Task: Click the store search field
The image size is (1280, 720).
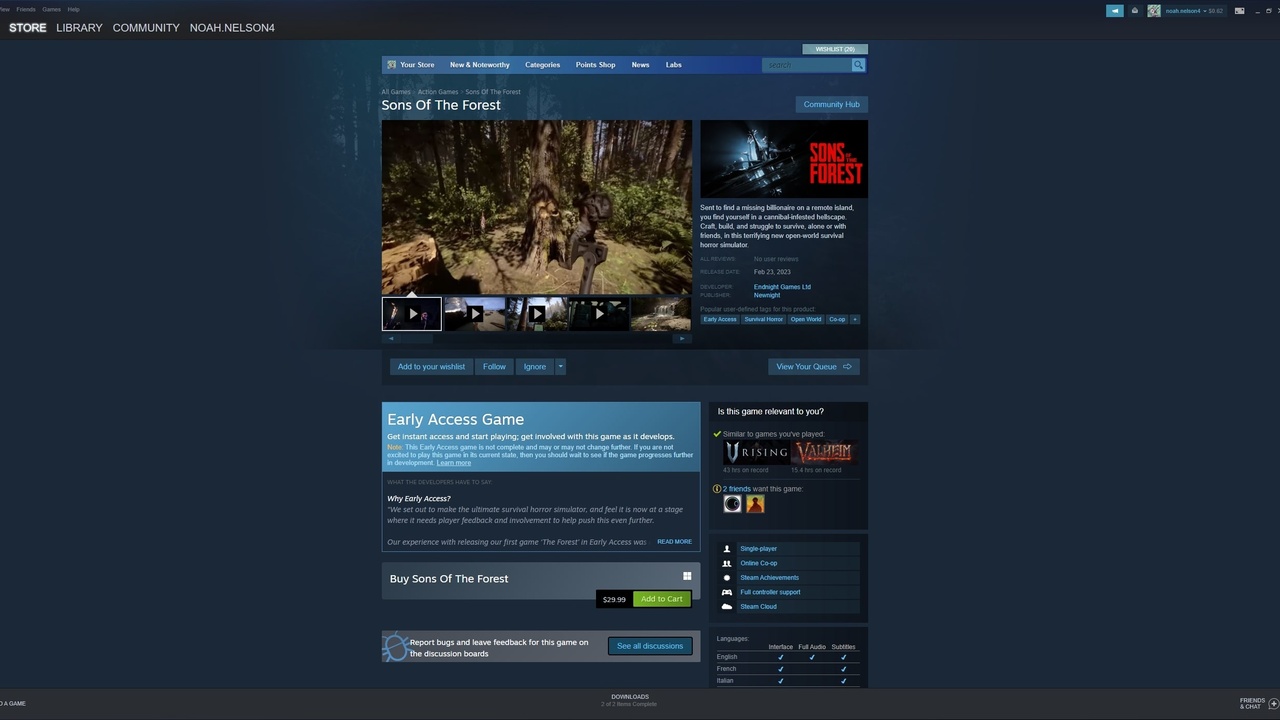Action: [808, 64]
